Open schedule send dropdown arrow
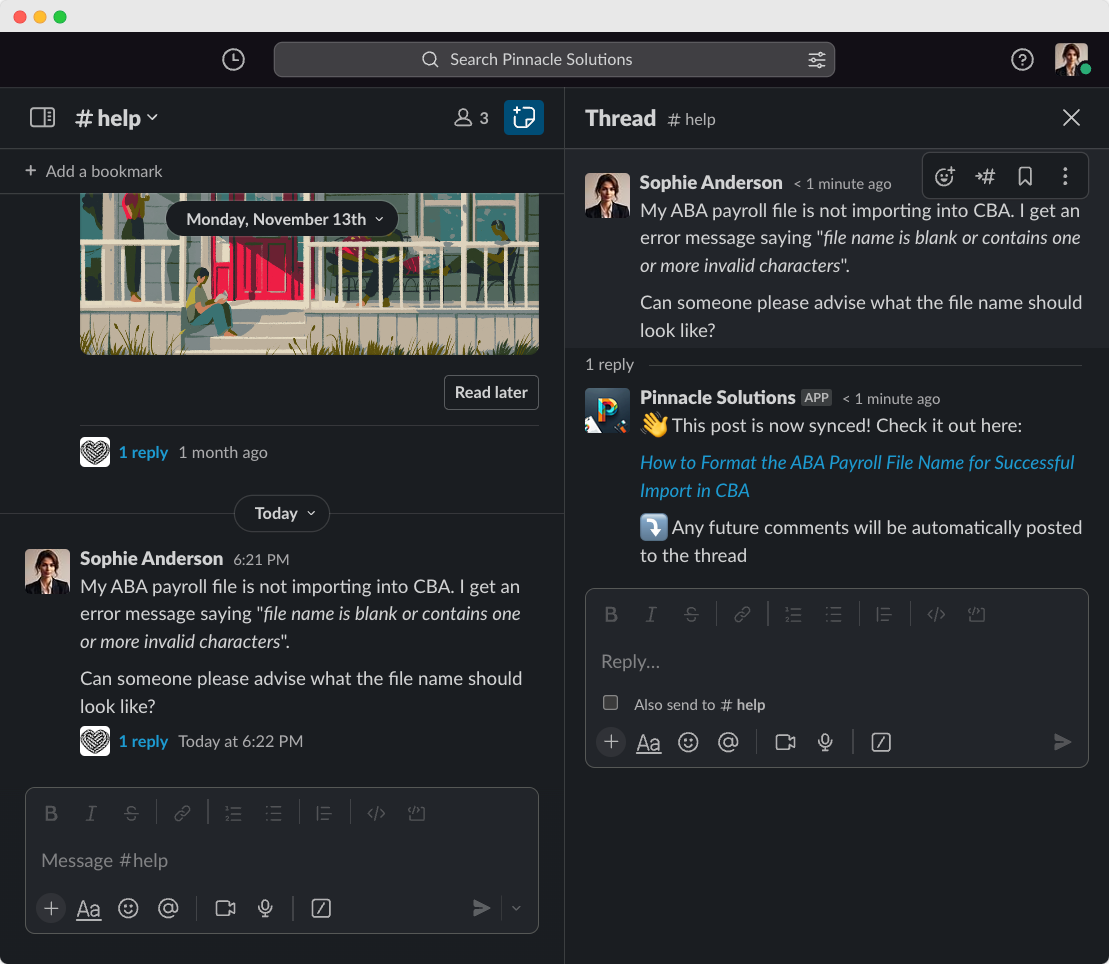This screenshot has width=1109, height=964. click(x=516, y=908)
